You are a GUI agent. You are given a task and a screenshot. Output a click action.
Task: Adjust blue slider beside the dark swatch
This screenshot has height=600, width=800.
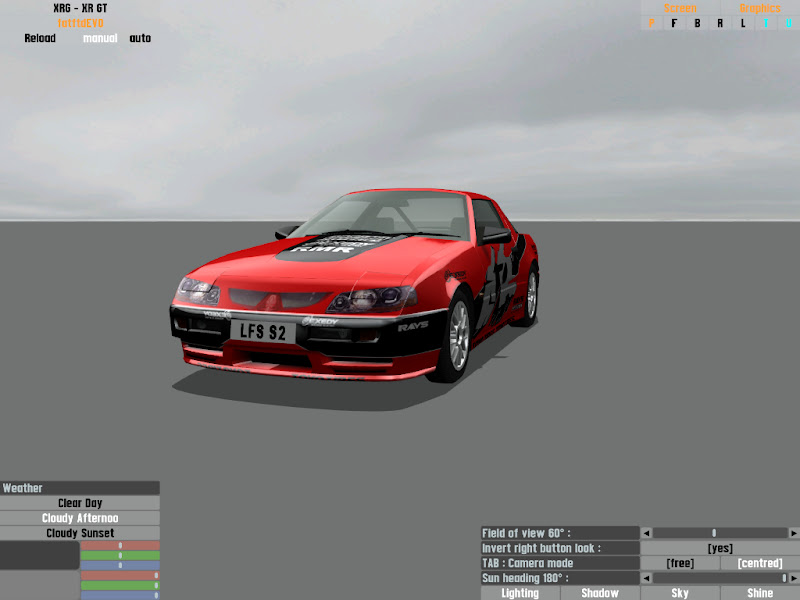120,565
